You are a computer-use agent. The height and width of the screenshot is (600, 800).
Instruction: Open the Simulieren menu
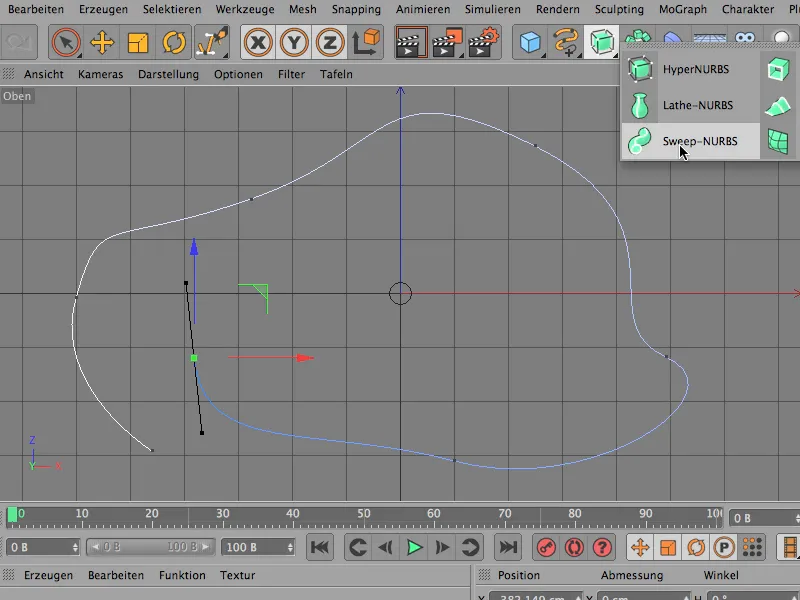click(x=493, y=9)
